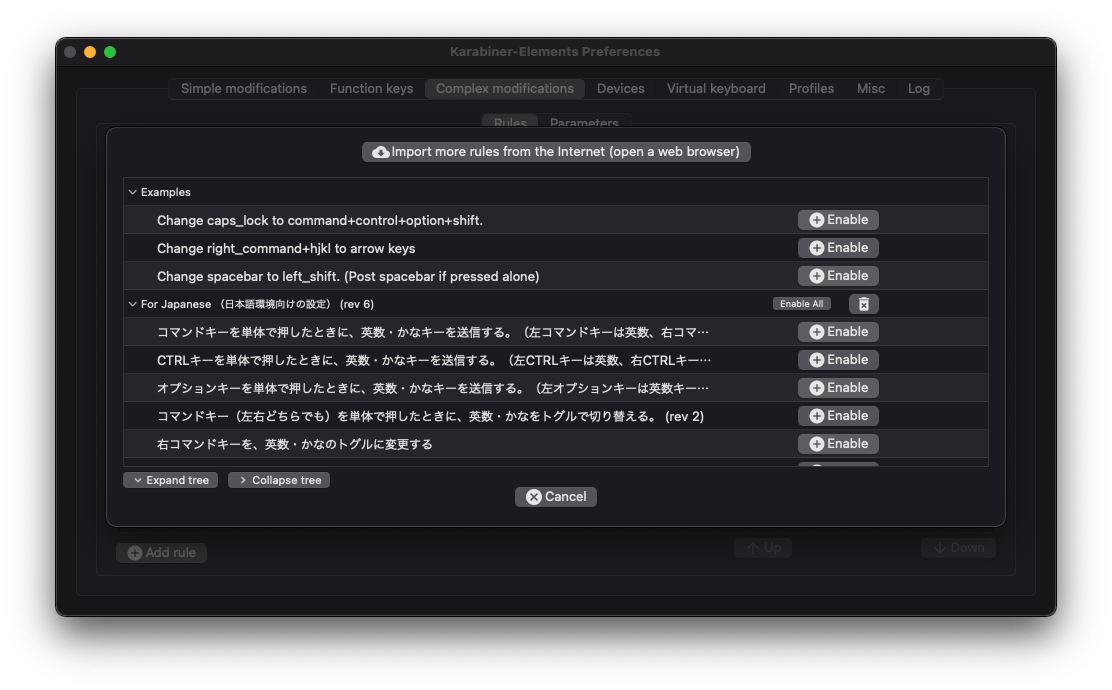Click plus icon for オプションキーを単体で rule
Image resolution: width=1112 pixels, height=690 pixels.
point(817,388)
